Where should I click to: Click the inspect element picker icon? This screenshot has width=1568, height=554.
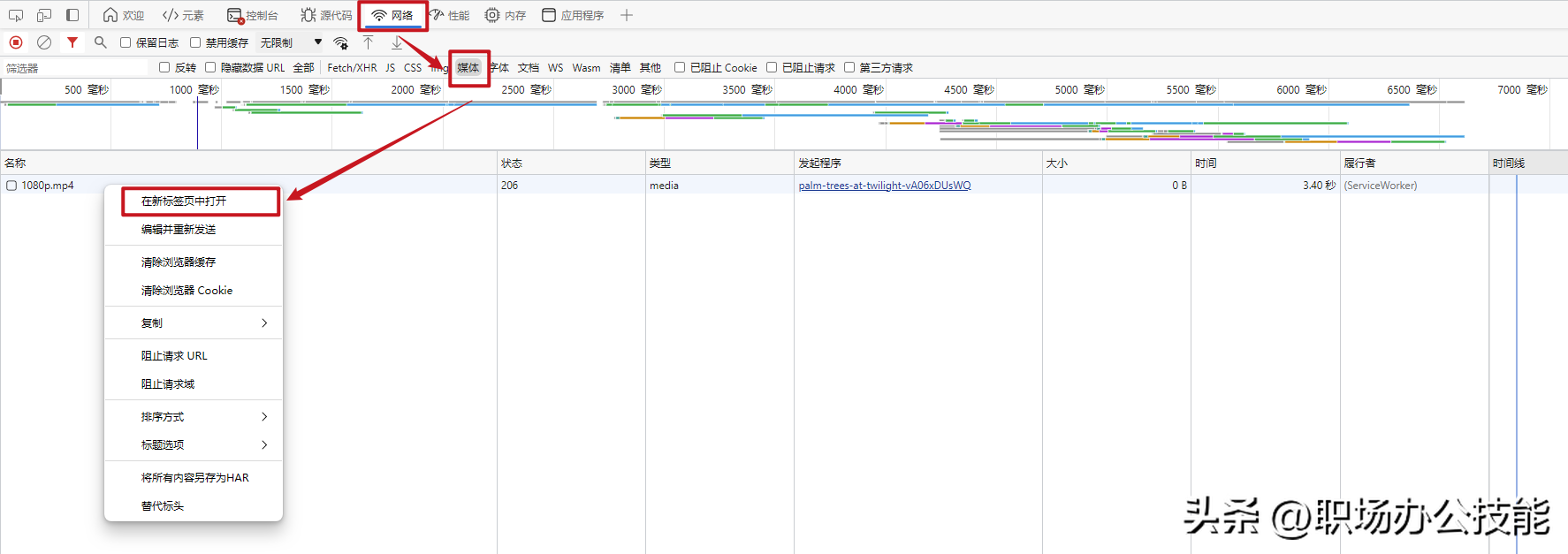click(16, 15)
